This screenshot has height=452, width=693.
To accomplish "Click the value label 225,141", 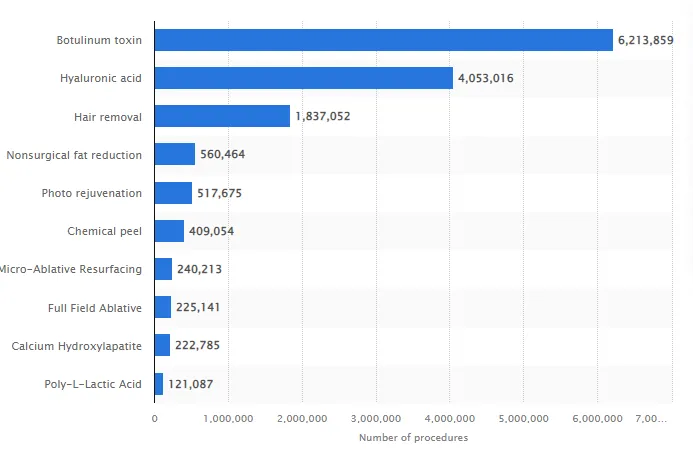I will point(198,308).
